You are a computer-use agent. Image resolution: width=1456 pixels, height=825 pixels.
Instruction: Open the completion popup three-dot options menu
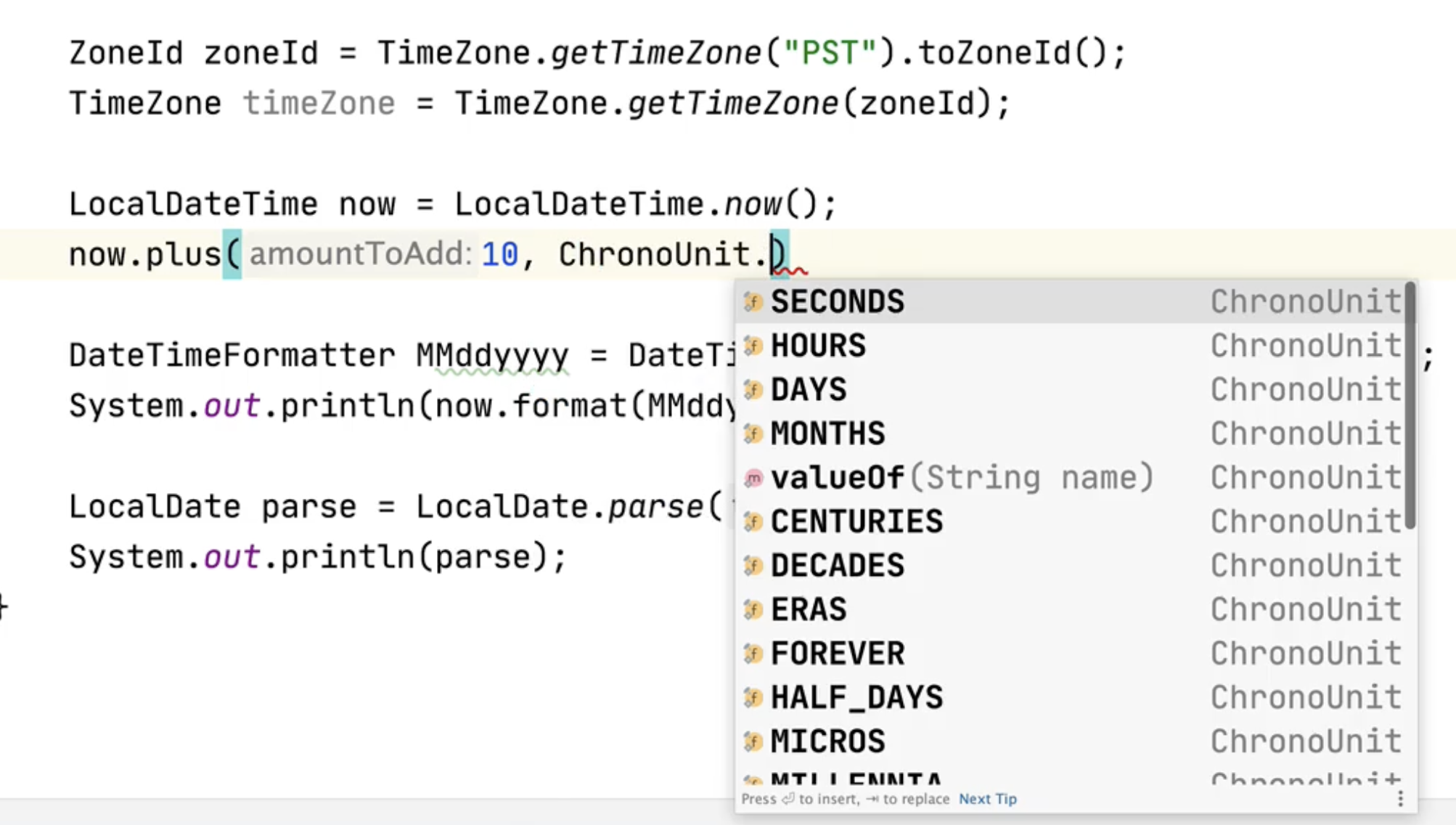[1400, 799]
